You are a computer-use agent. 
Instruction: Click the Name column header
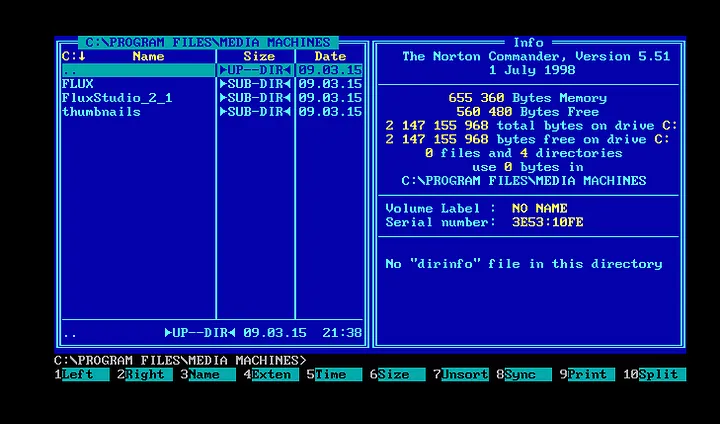point(148,57)
